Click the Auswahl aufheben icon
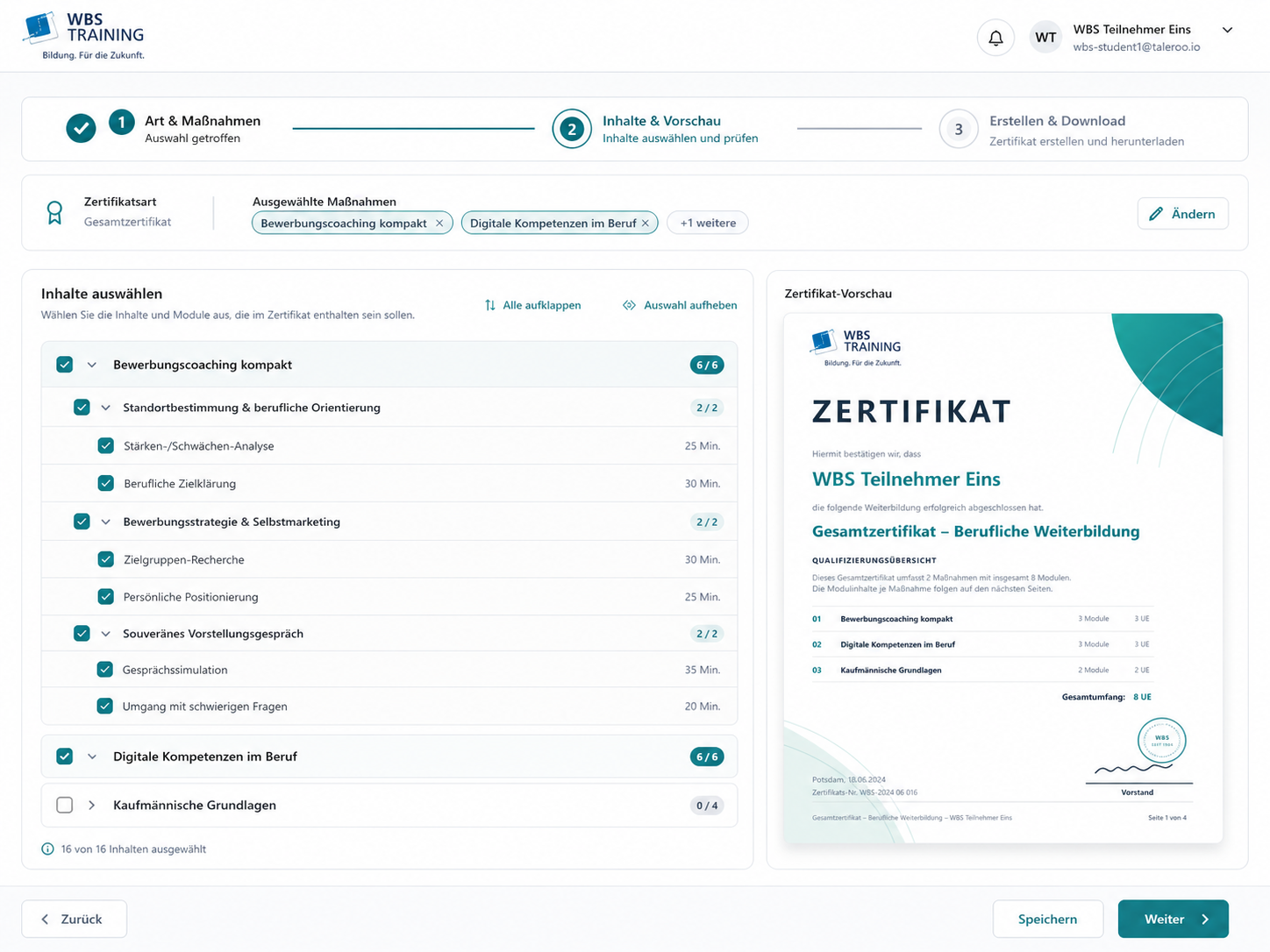 [629, 305]
